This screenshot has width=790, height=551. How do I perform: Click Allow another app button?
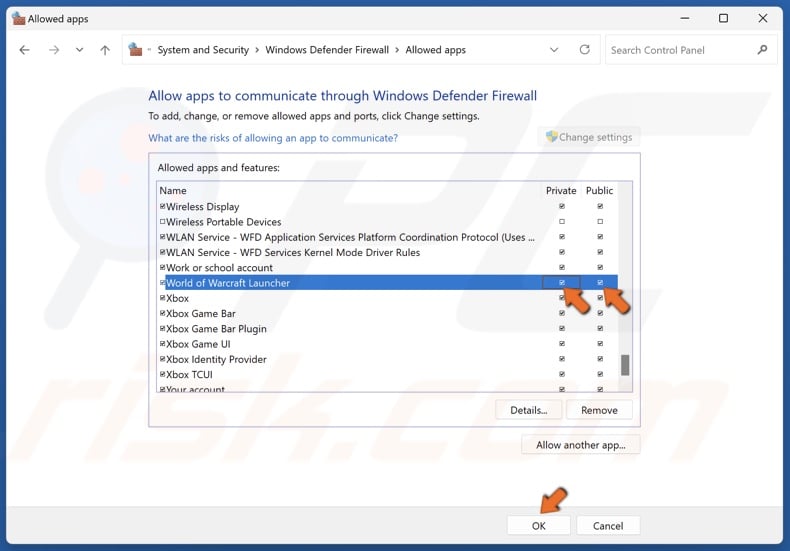click(580, 445)
